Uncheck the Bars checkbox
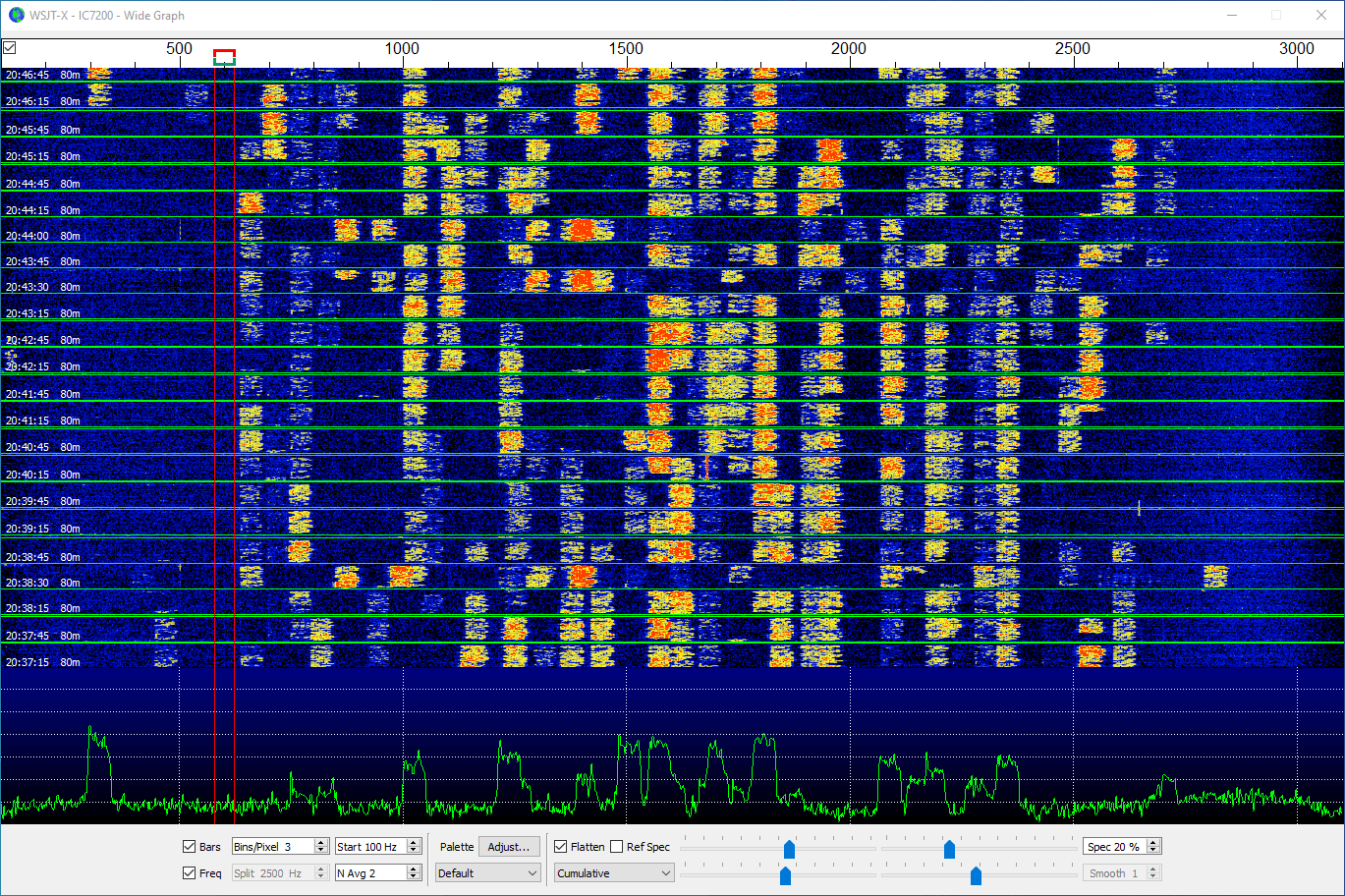This screenshot has height=896, width=1345. (190, 847)
